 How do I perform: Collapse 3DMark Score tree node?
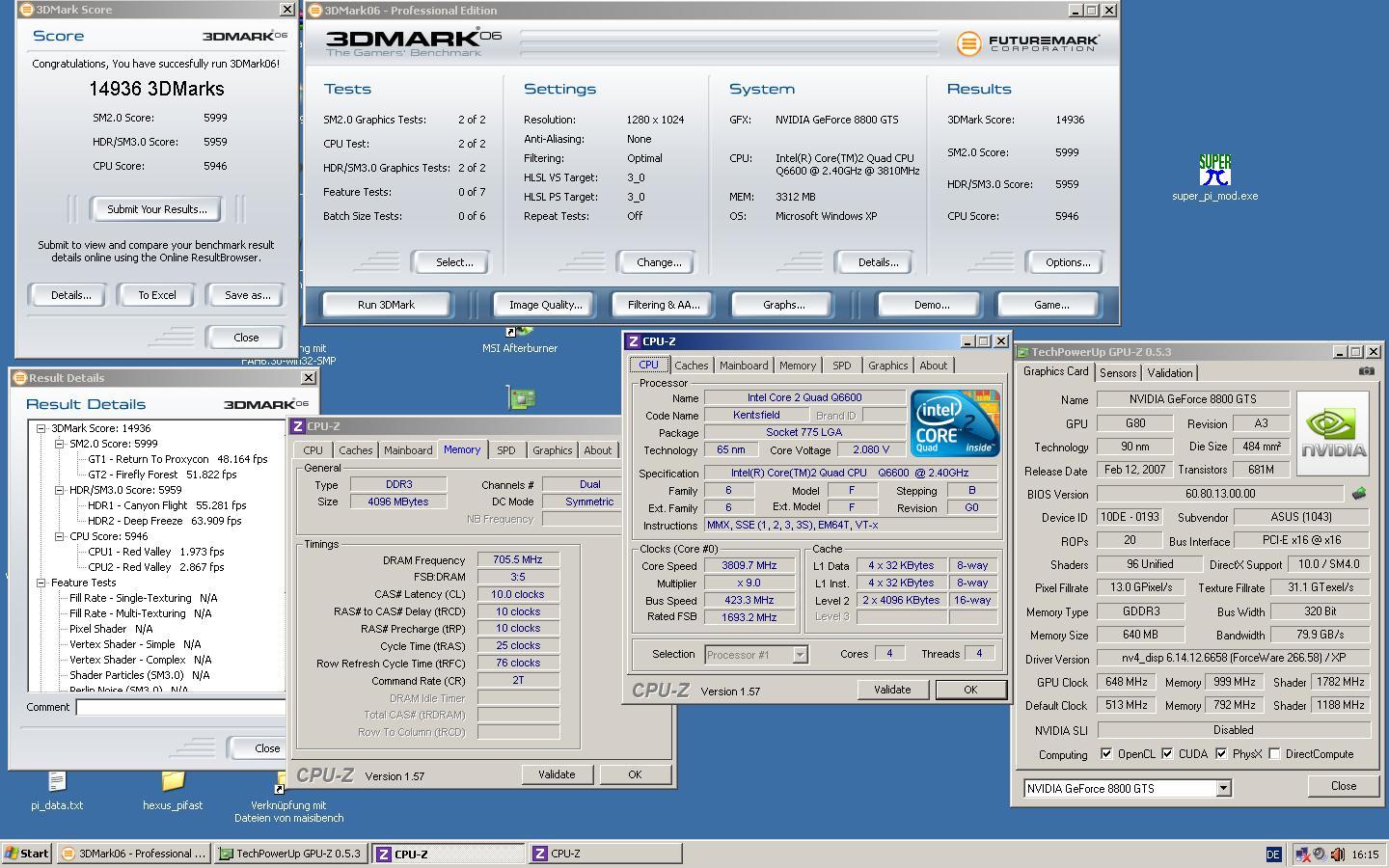41,428
